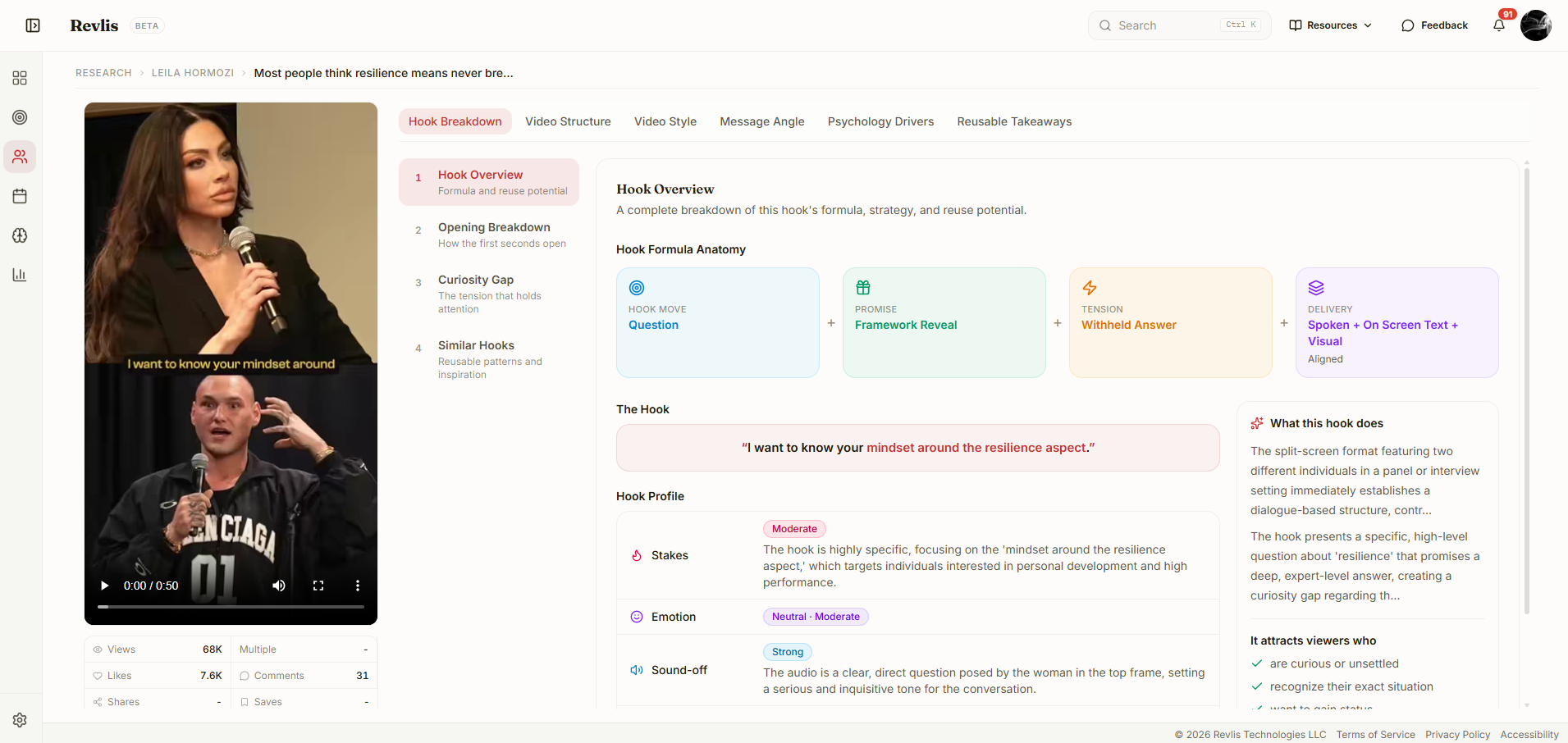Toggle video fullscreen mode
The image size is (1568, 743).
pos(318,586)
